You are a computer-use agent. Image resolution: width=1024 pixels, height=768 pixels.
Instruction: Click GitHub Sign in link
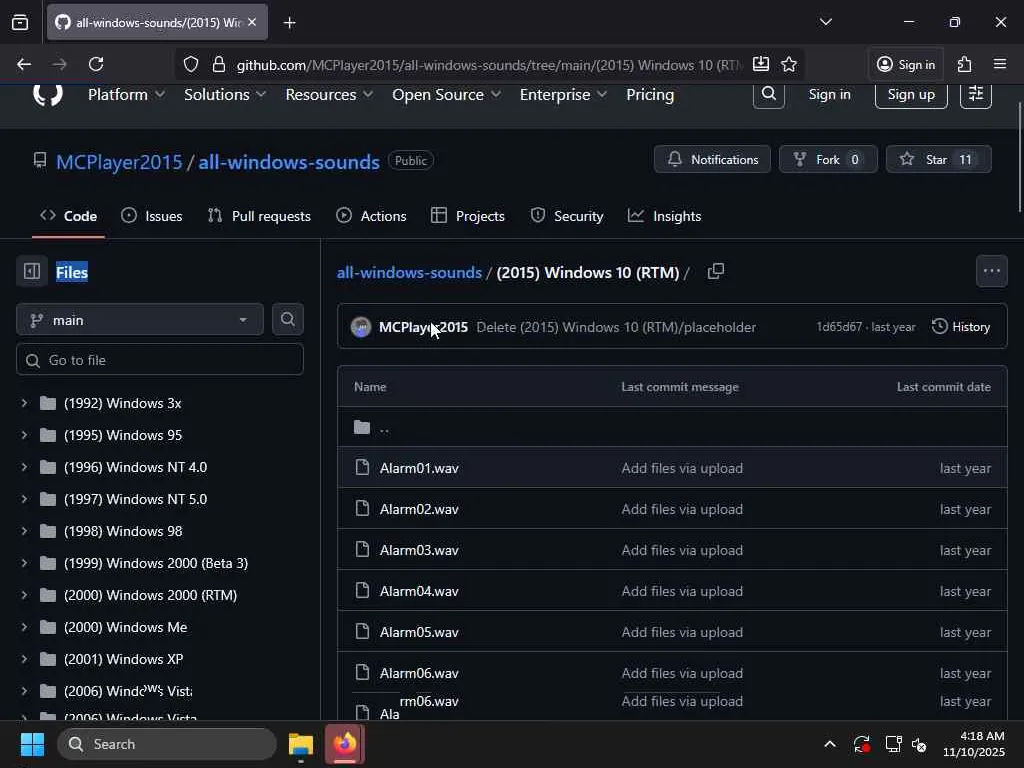tap(829, 95)
